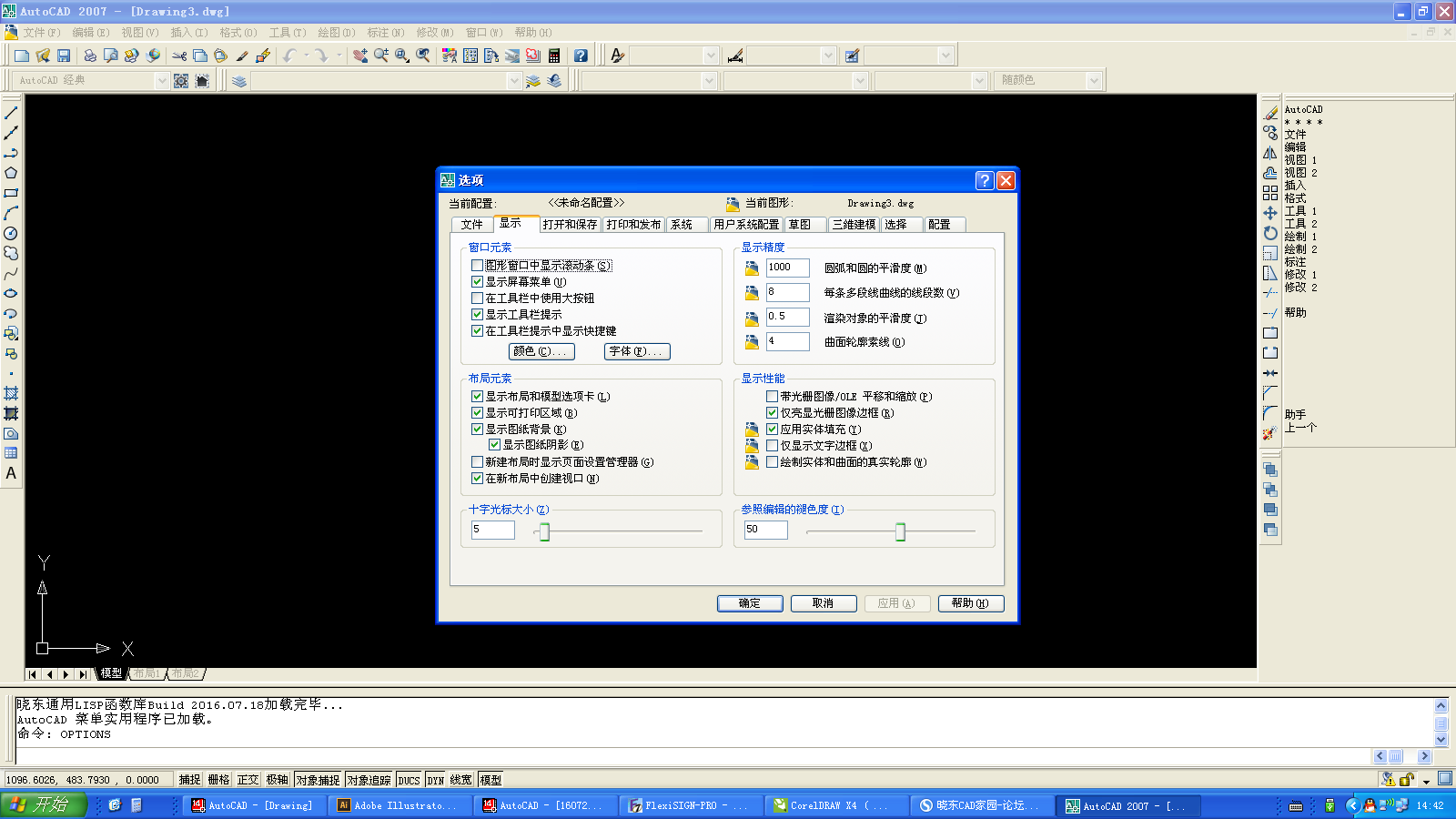Screen dimensions: 1456x819
Task: Select the Spline draw tool
Action: tap(11, 273)
